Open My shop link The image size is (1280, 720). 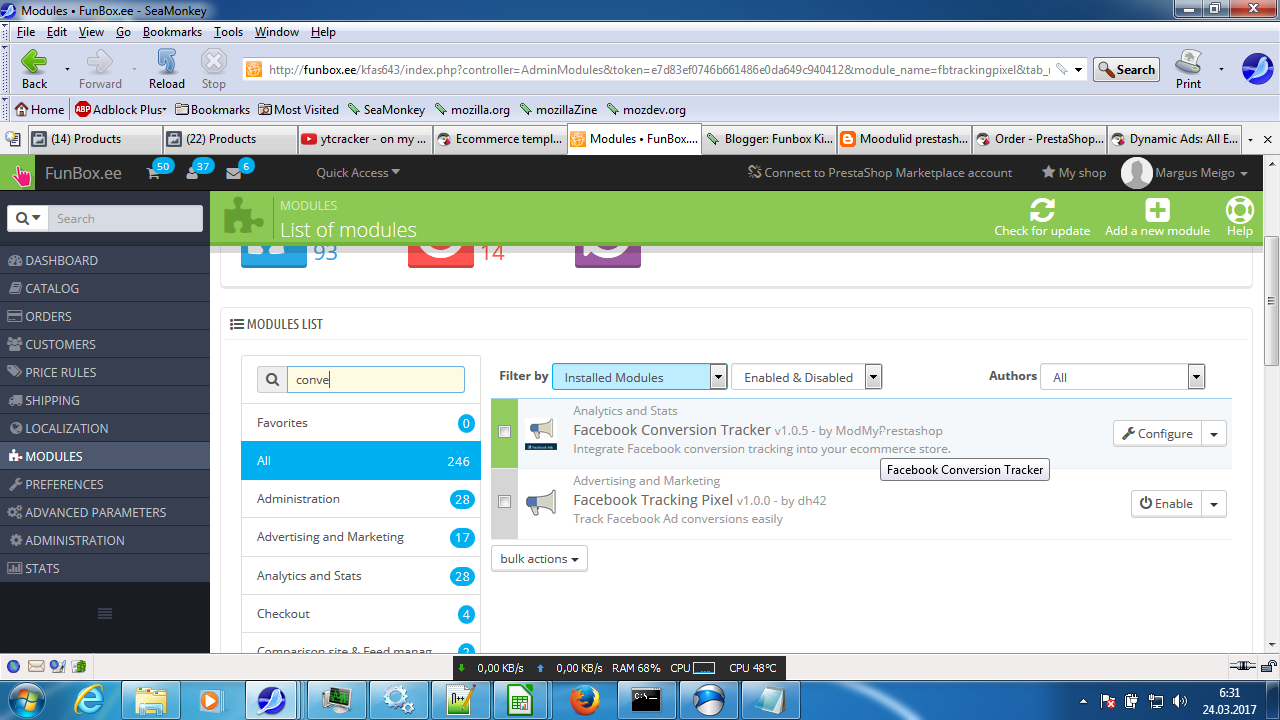(1074, 173)
